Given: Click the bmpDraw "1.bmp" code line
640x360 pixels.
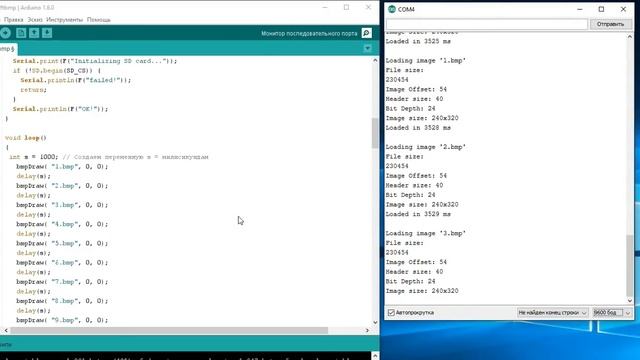Looking at the screenshot, I should 62,167.
